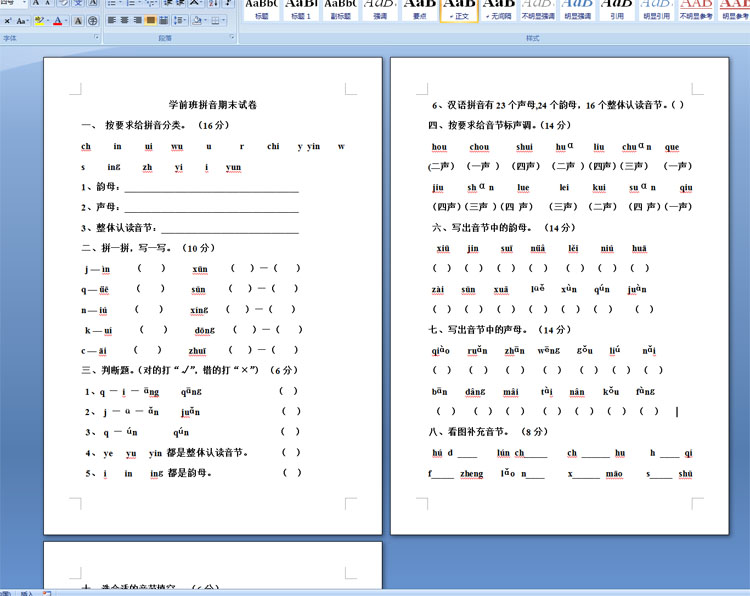
Task: Click the text 都是韵母
Action: click(189, 473)
